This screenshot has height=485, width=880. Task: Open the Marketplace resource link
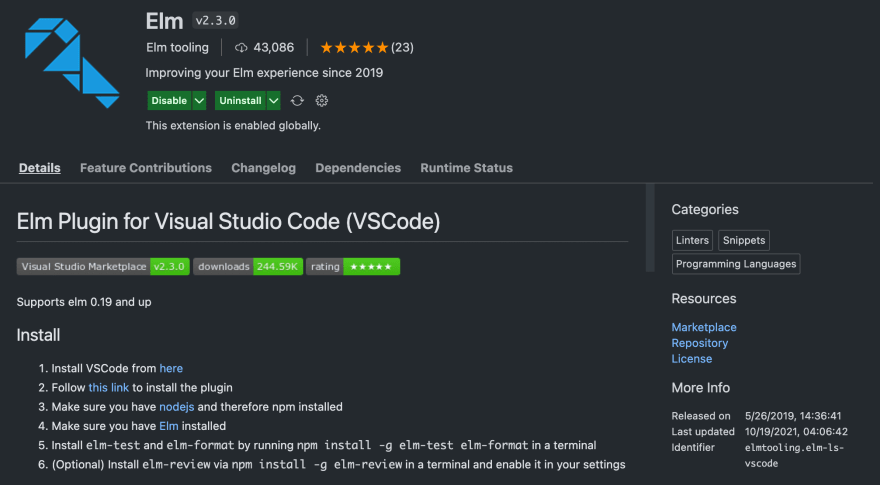pos(704,327)
